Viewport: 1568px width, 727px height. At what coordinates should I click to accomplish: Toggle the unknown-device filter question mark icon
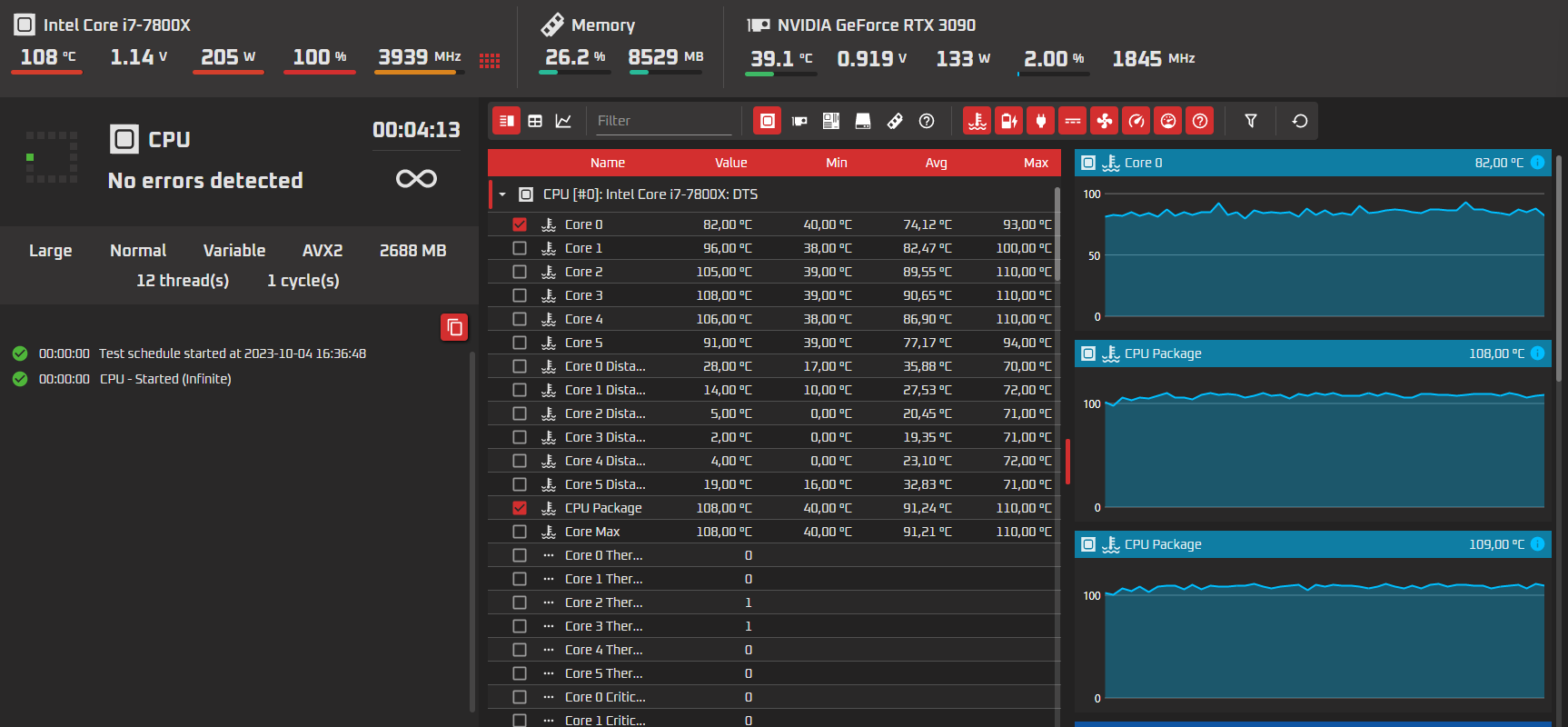pyautogui.click(x=927, y=121)
